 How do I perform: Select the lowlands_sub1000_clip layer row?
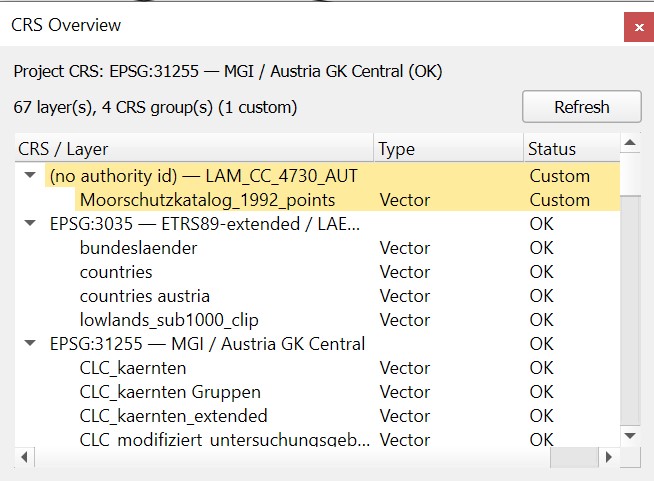click(317, 320)
